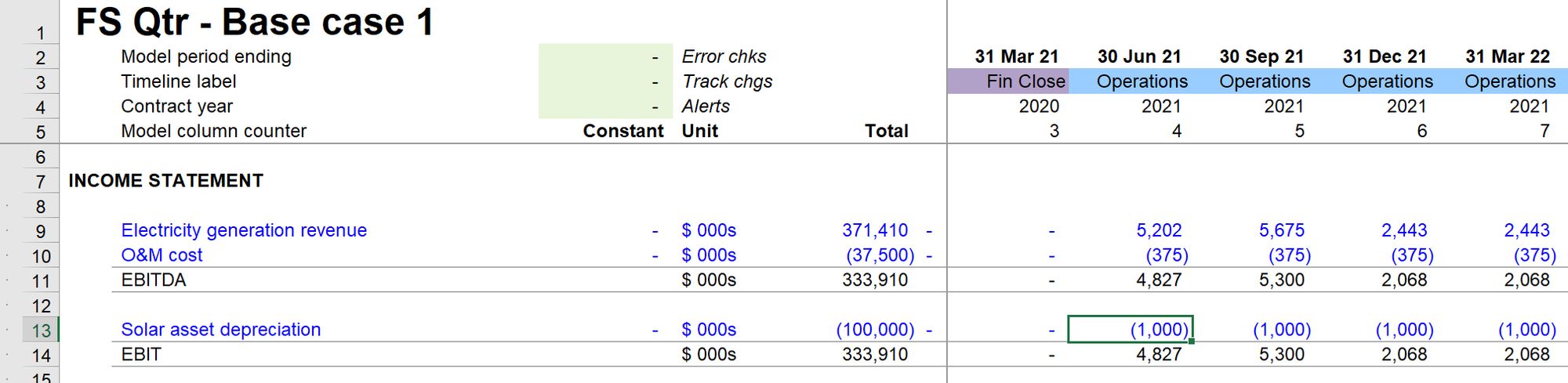Click the INCOME STATEMENT heading cell

click(165, 181)
